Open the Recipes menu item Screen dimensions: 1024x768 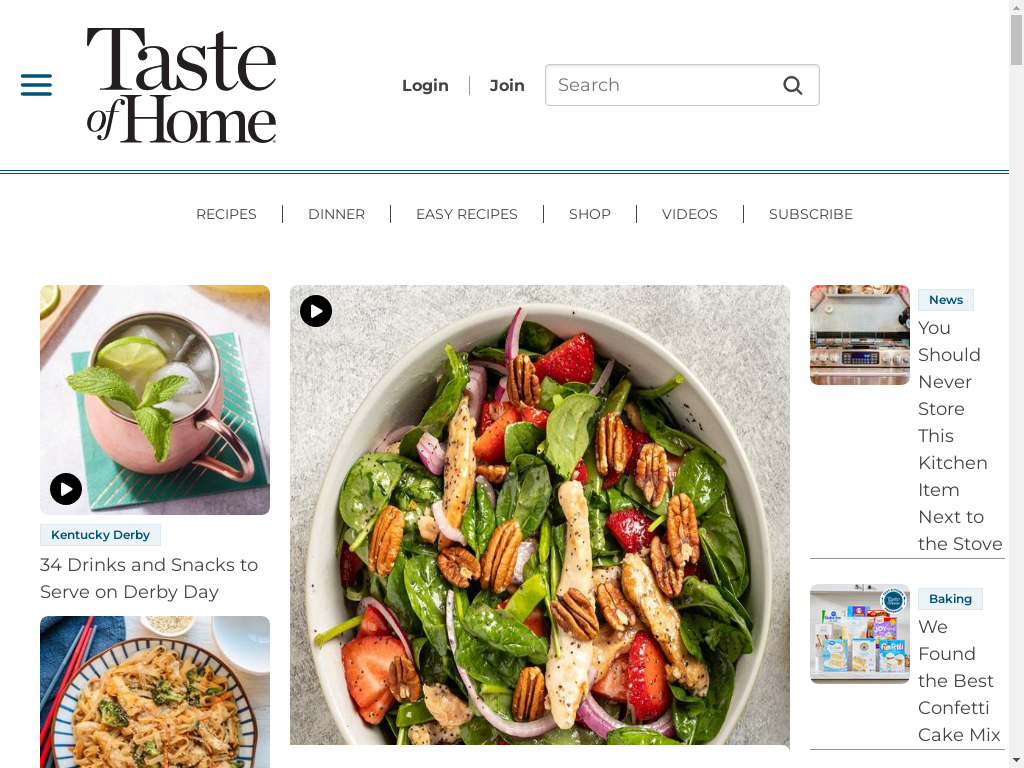pos(226,214)
